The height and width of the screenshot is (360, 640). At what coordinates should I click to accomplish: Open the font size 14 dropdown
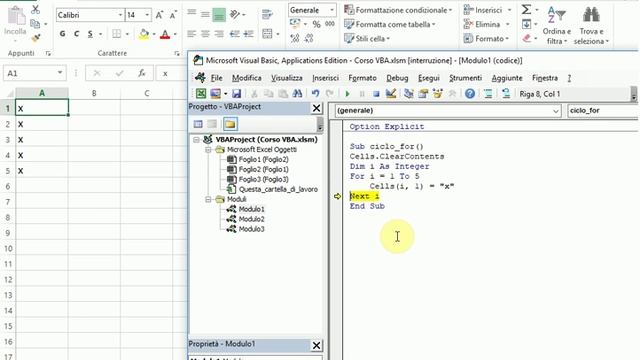tap(147, 15)
